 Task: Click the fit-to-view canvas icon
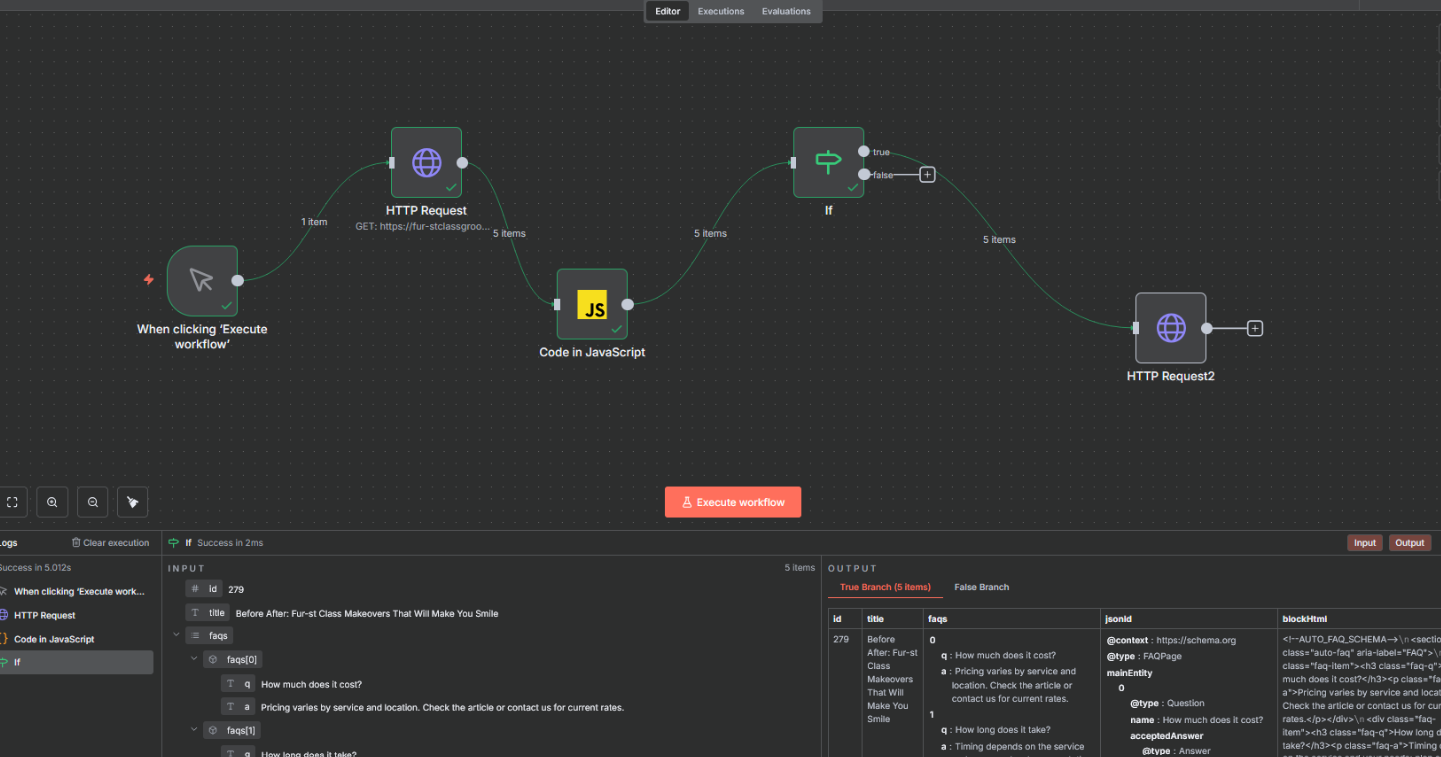pyautogui.click(x=12, y=502)
